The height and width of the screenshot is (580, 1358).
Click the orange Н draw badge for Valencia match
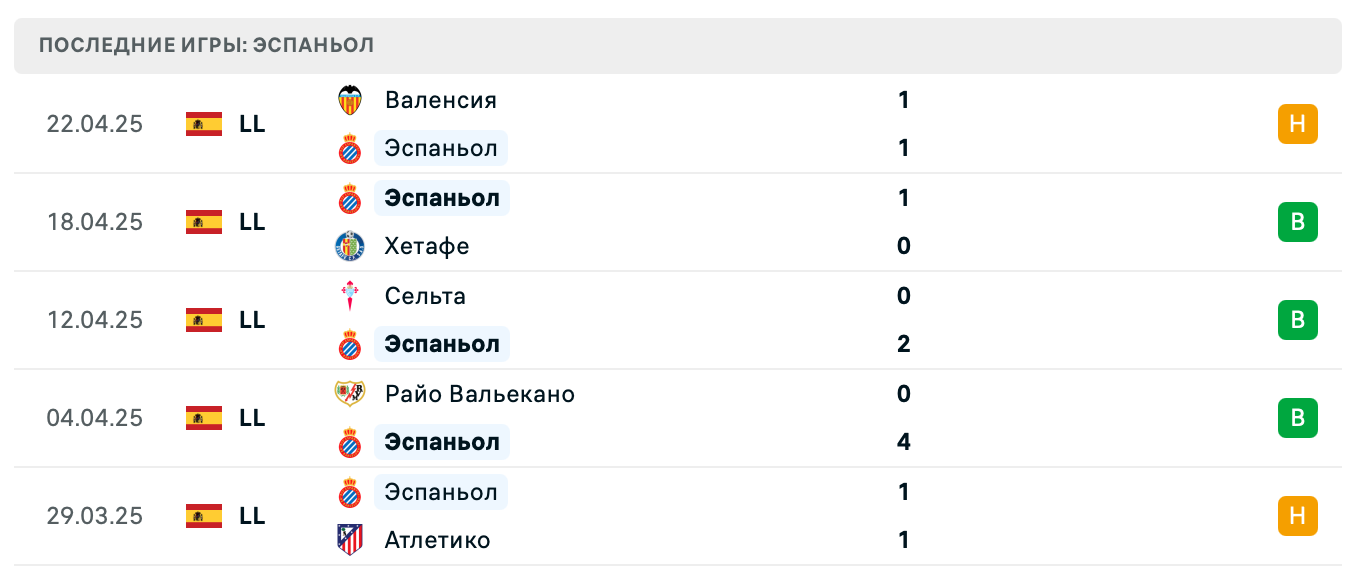[1298, 124]
